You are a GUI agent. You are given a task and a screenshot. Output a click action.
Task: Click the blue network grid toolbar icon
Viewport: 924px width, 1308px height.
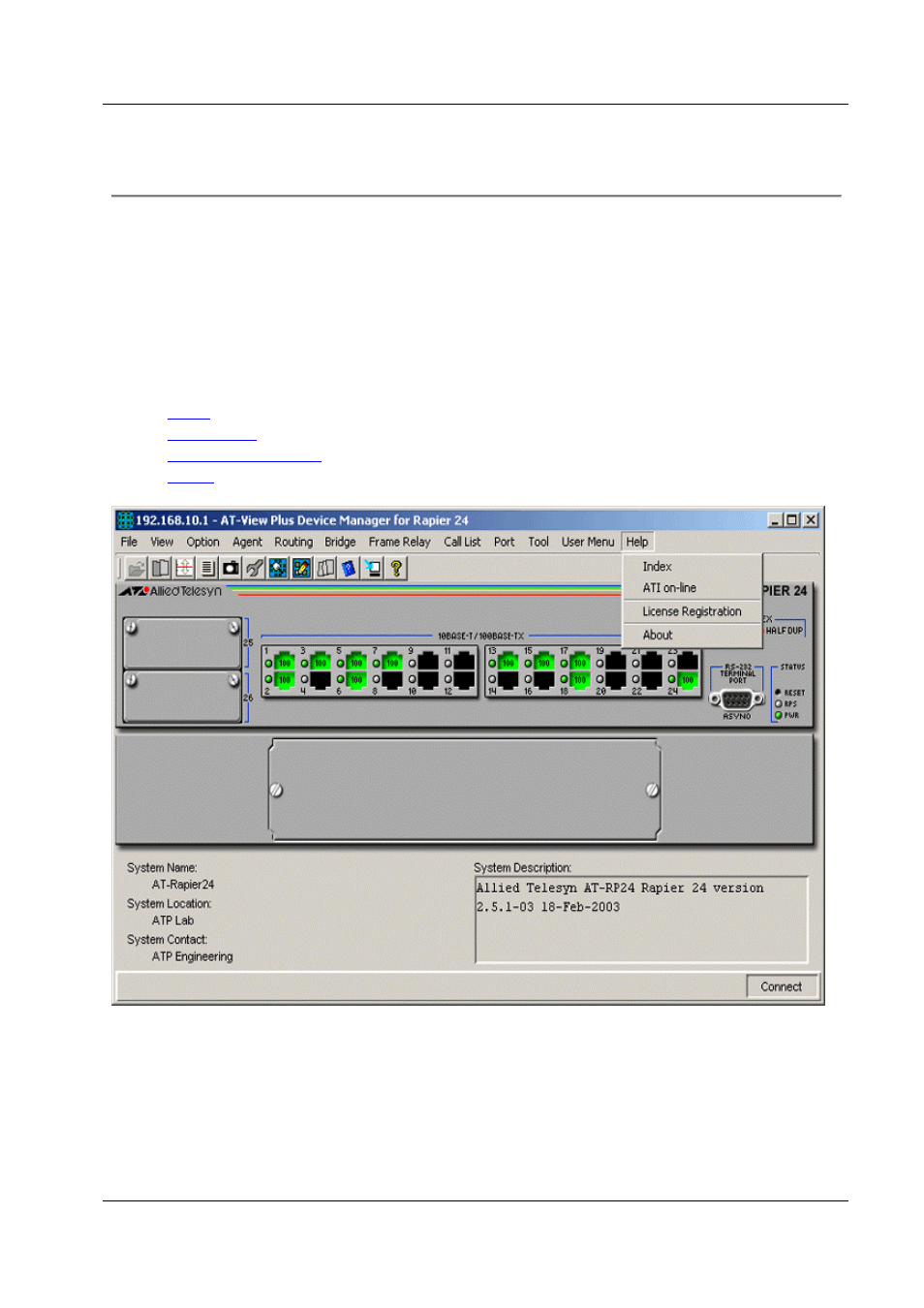(x=278, y=569)
